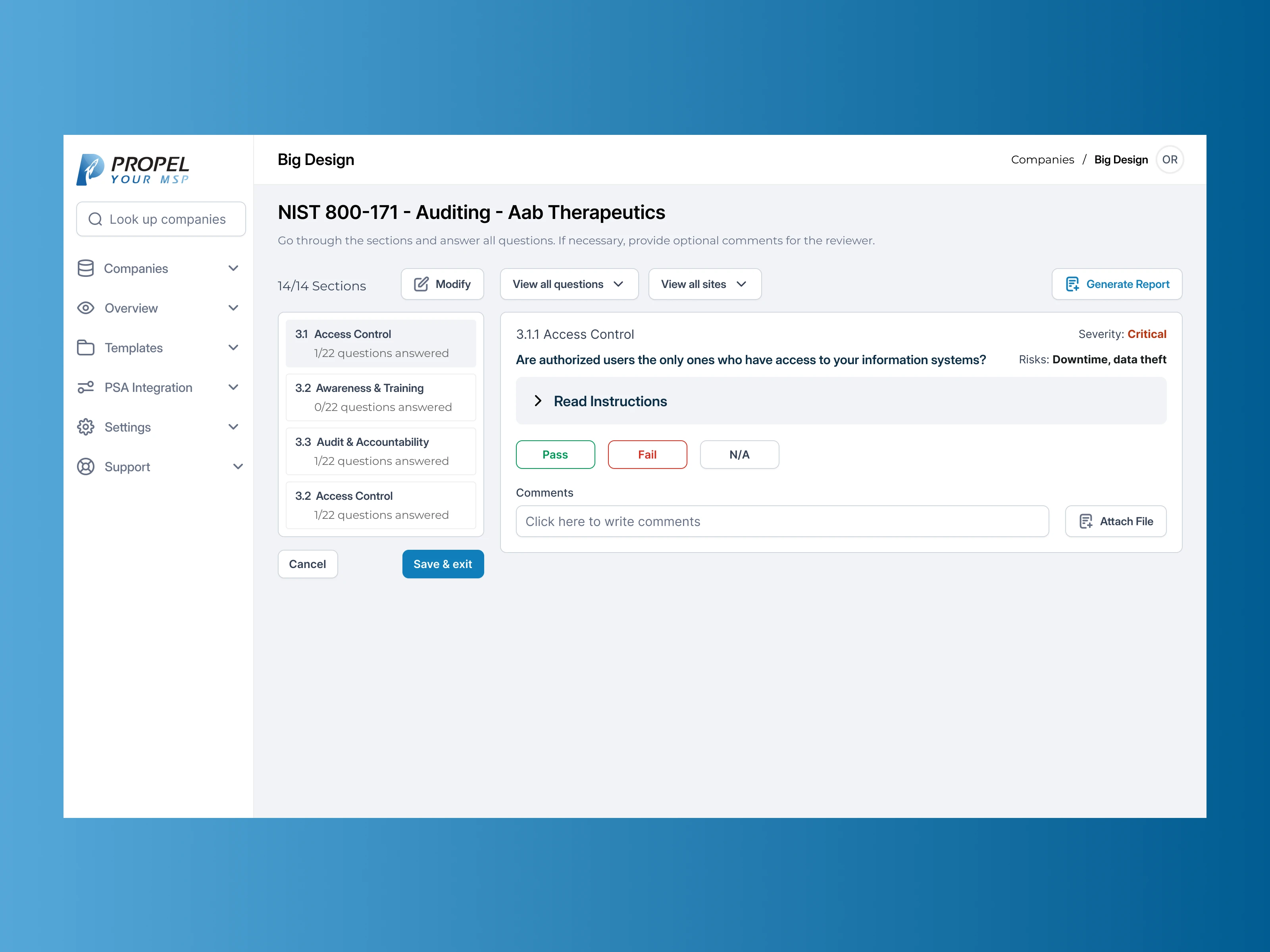The height and width of the screenshot is (952, 1270).
Task: Expand the PSA Integration chevron
Action: click(233, 387)
